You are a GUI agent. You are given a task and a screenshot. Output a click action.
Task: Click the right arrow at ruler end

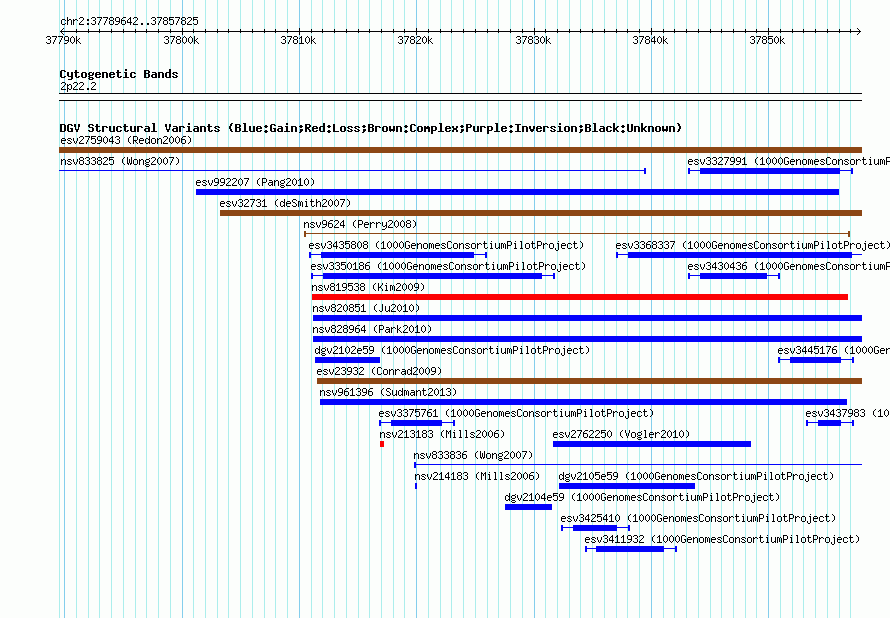858,31
